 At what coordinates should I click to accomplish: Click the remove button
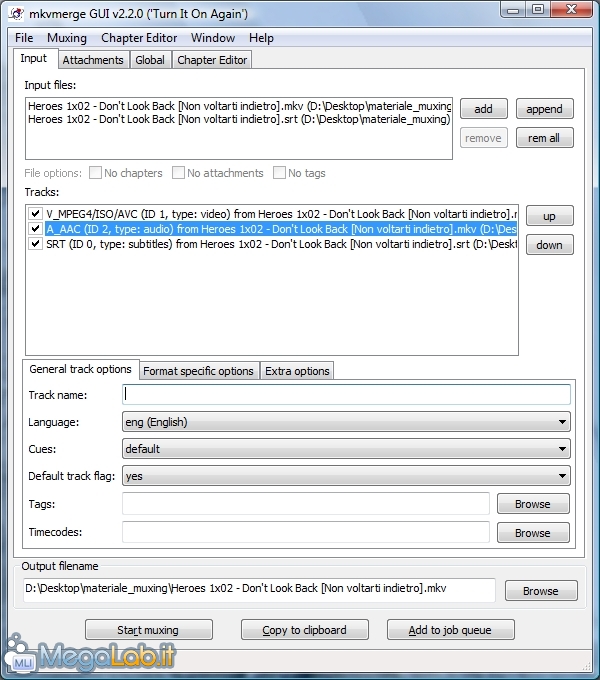[483, 138]
